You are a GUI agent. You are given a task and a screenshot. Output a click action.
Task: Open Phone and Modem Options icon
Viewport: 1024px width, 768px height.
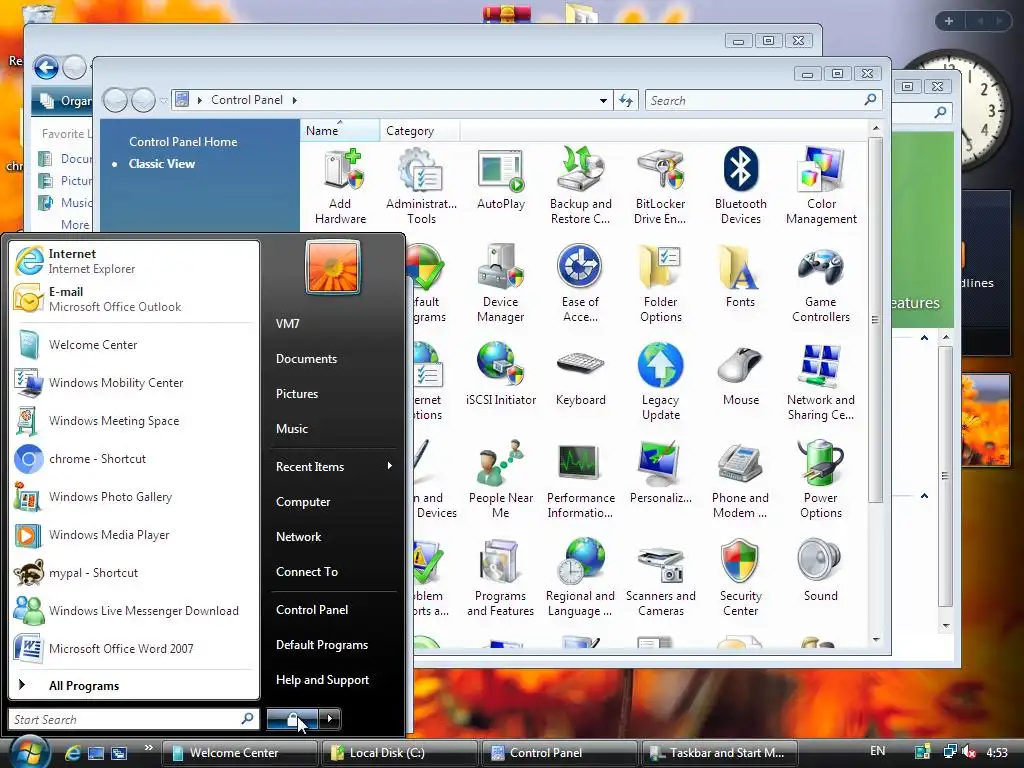[741, 480]
